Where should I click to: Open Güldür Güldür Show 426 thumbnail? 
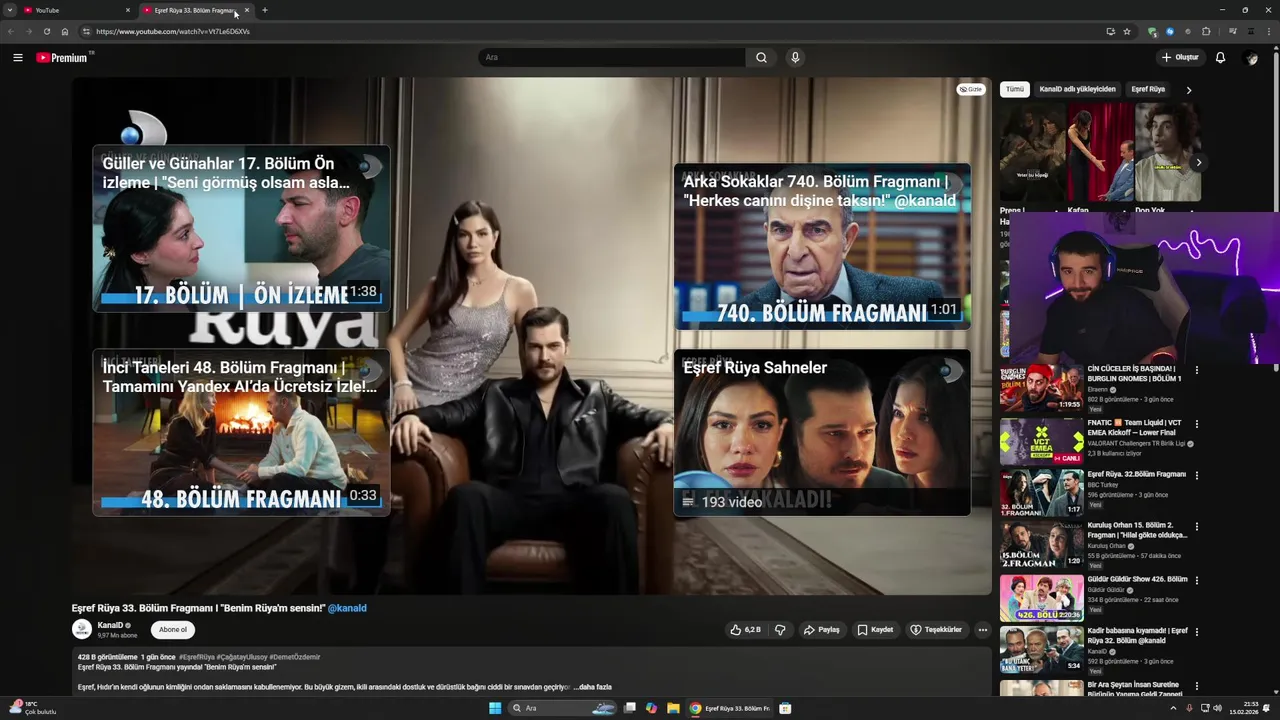(1041, 598)
